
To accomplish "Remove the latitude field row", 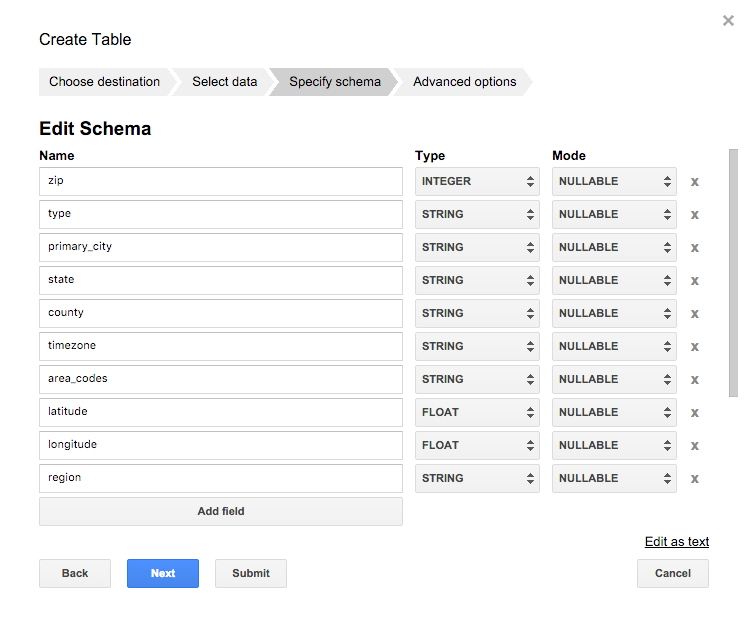I will pyautogui.click(x=694, y=413).
